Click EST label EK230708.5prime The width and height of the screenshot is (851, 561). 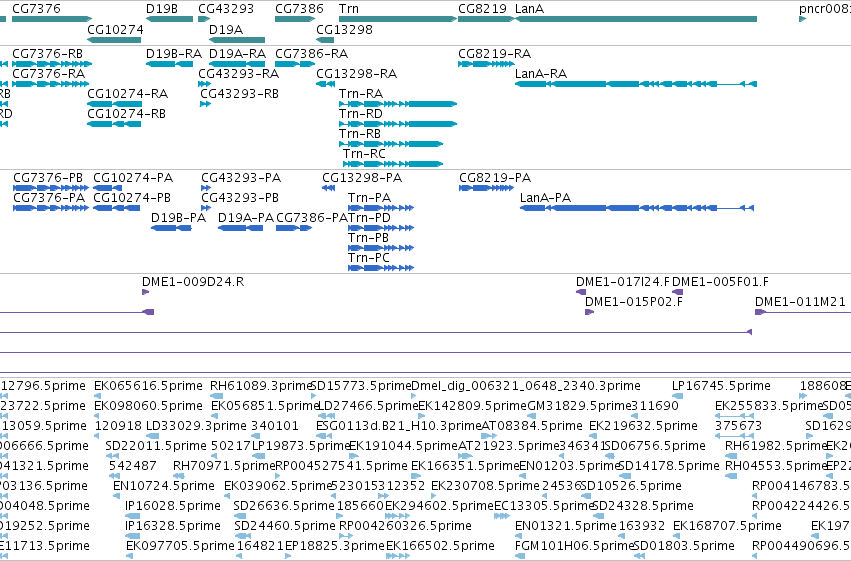coord(485,487)
